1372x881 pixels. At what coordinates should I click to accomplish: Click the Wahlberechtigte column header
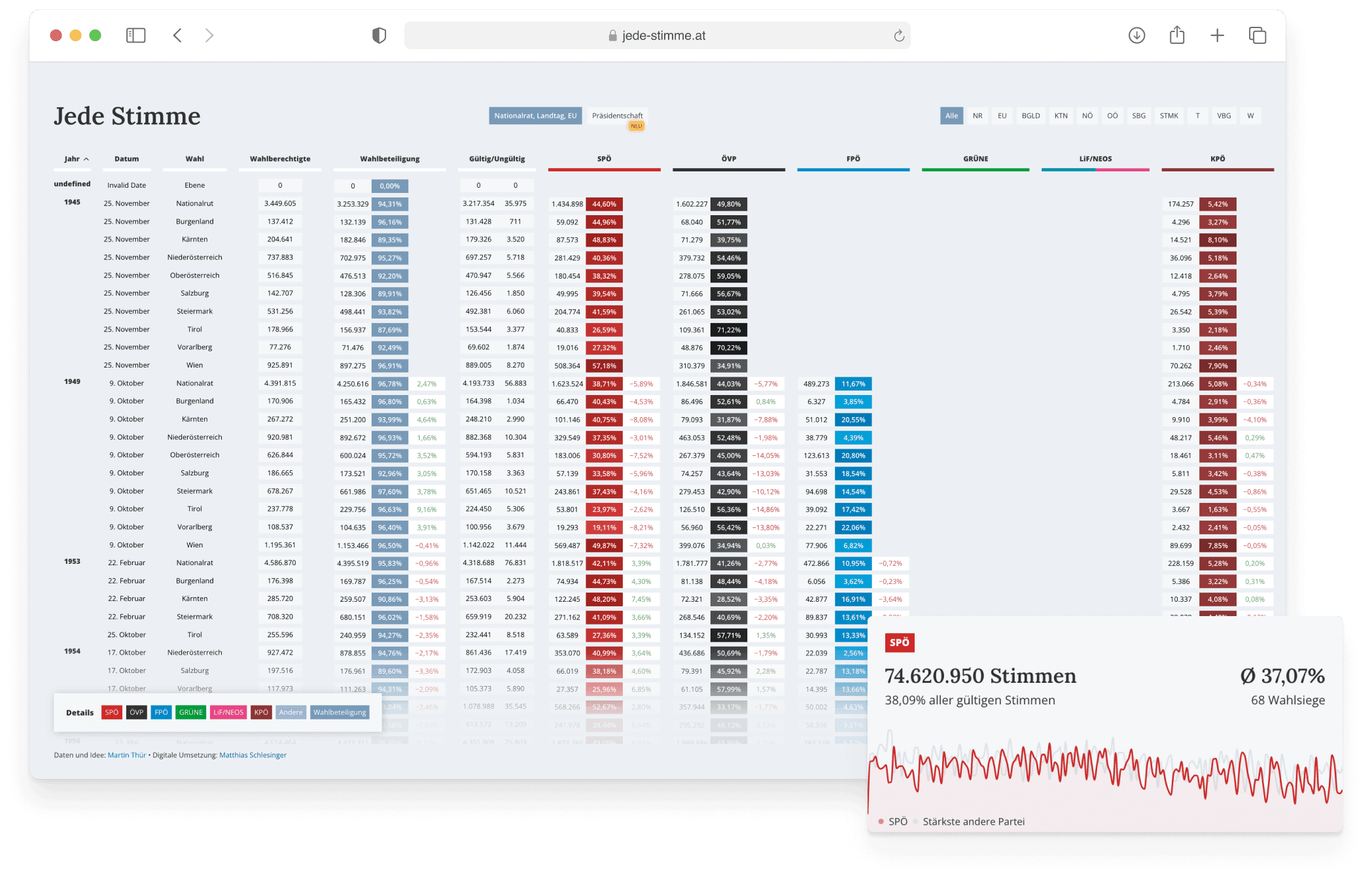(x=280, y=159)
